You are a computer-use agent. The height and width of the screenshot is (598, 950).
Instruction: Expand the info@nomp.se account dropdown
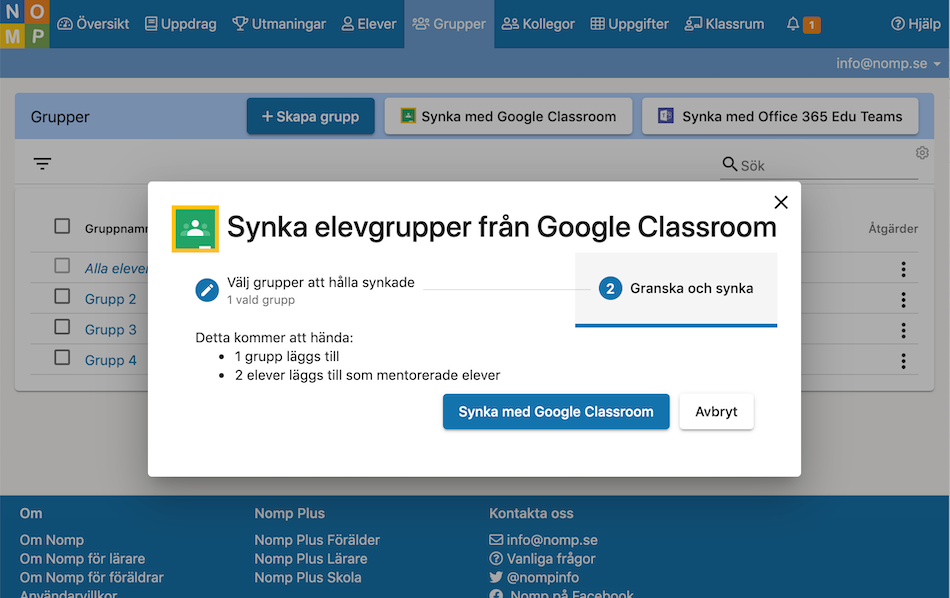tap(888, 64)
